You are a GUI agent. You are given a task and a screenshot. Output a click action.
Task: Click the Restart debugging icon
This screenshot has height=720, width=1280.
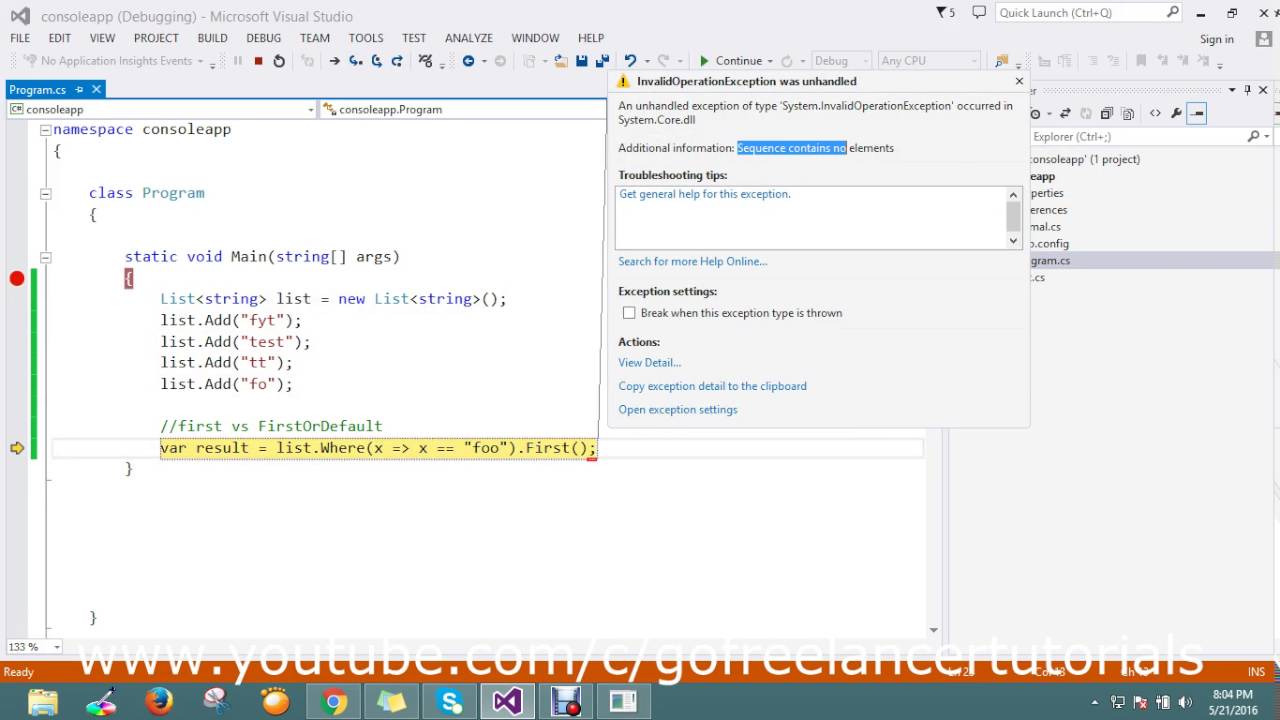[279, 61]
